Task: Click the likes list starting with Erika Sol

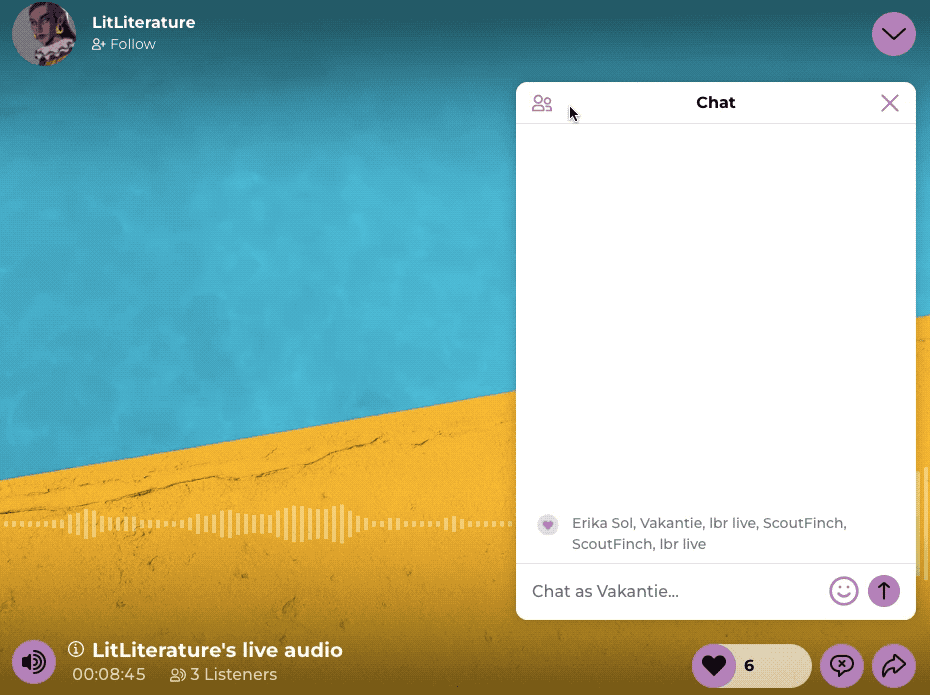Action: click(709, 534)
